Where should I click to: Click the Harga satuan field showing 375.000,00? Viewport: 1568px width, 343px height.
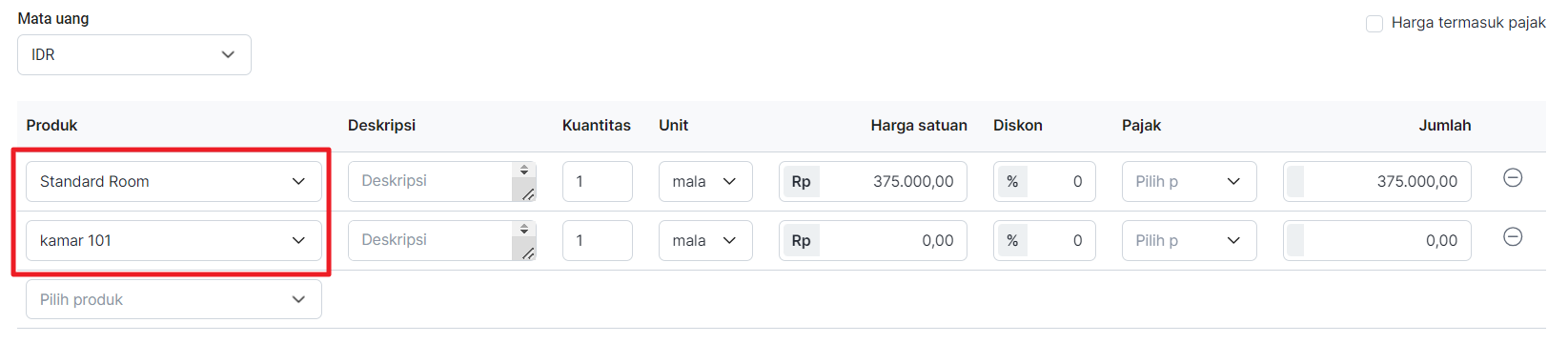873,181
